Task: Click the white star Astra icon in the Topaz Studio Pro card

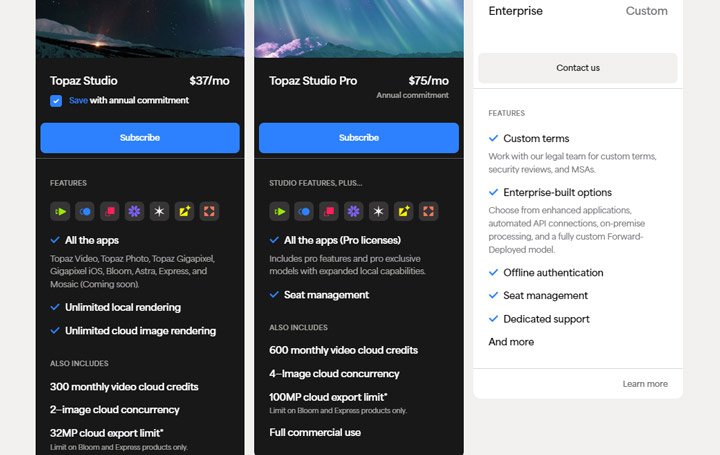Action: point(378,212)
